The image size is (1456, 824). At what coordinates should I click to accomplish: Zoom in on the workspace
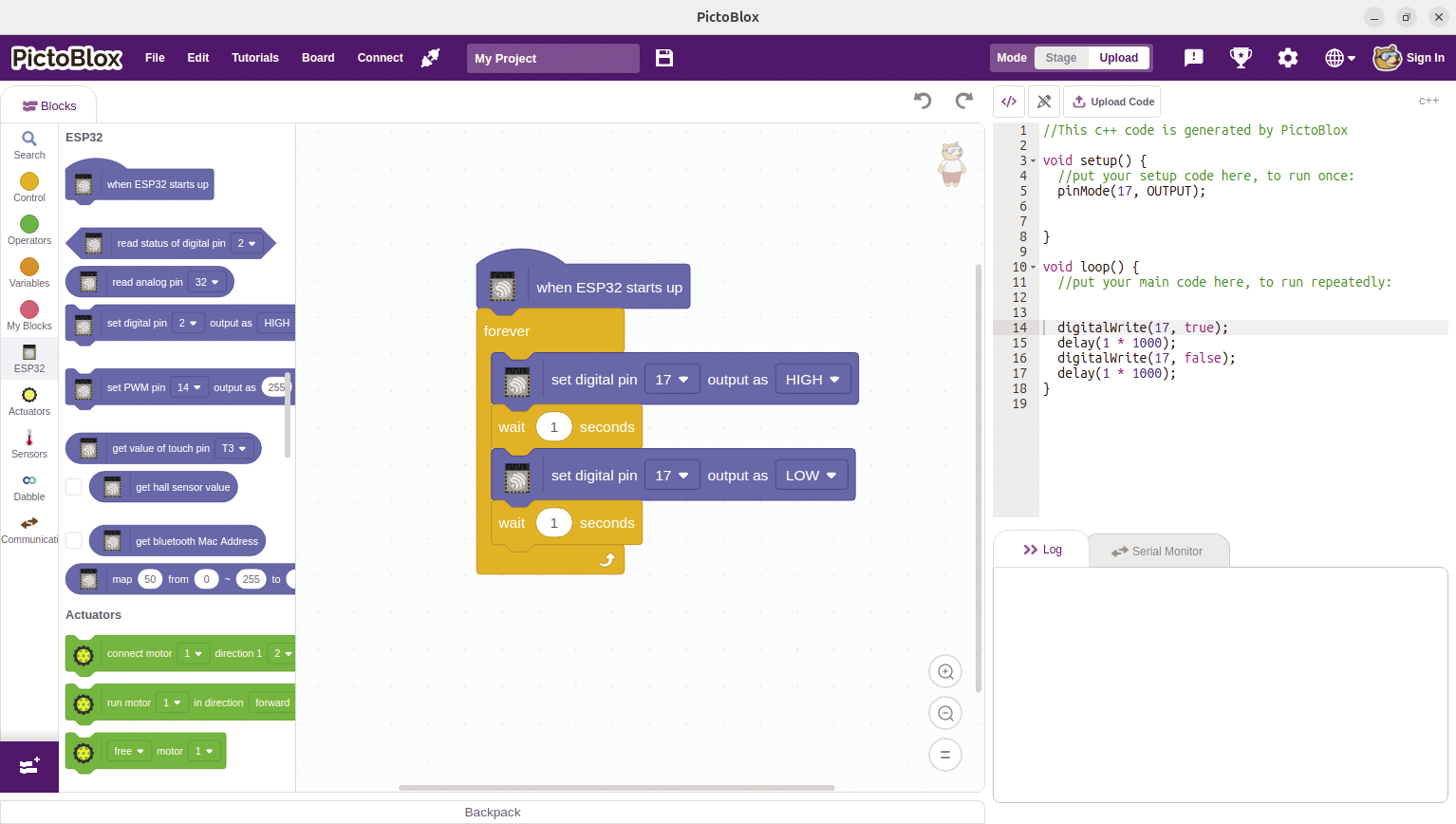pos(945,671)
